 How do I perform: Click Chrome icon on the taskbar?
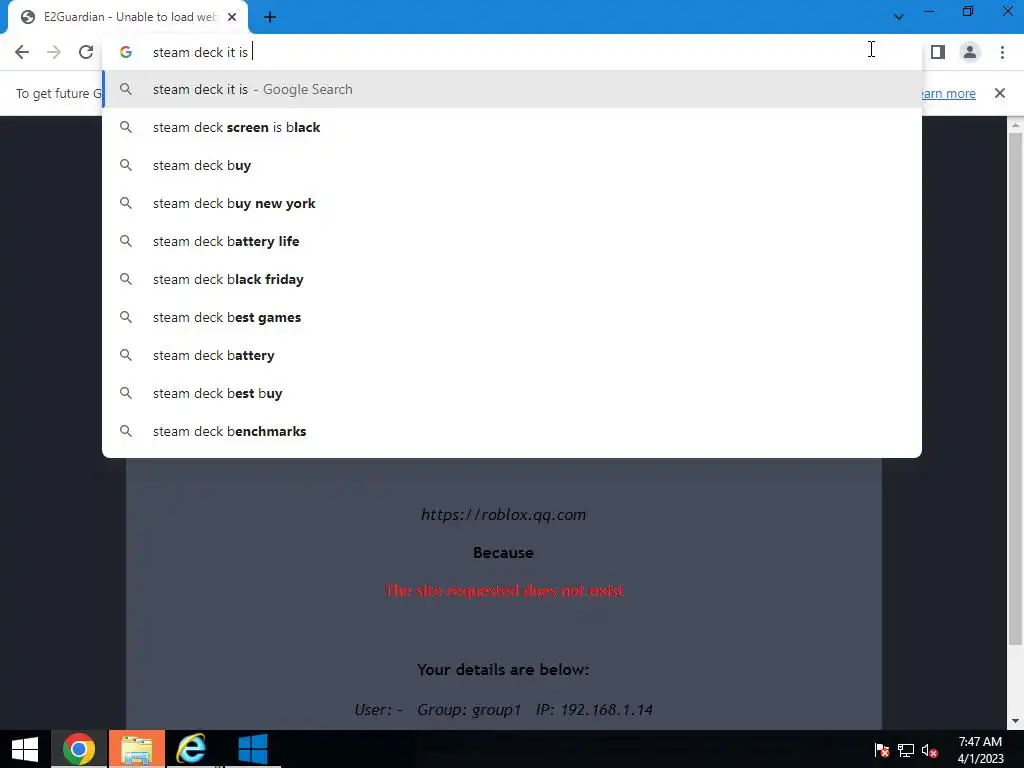[79, 749]
